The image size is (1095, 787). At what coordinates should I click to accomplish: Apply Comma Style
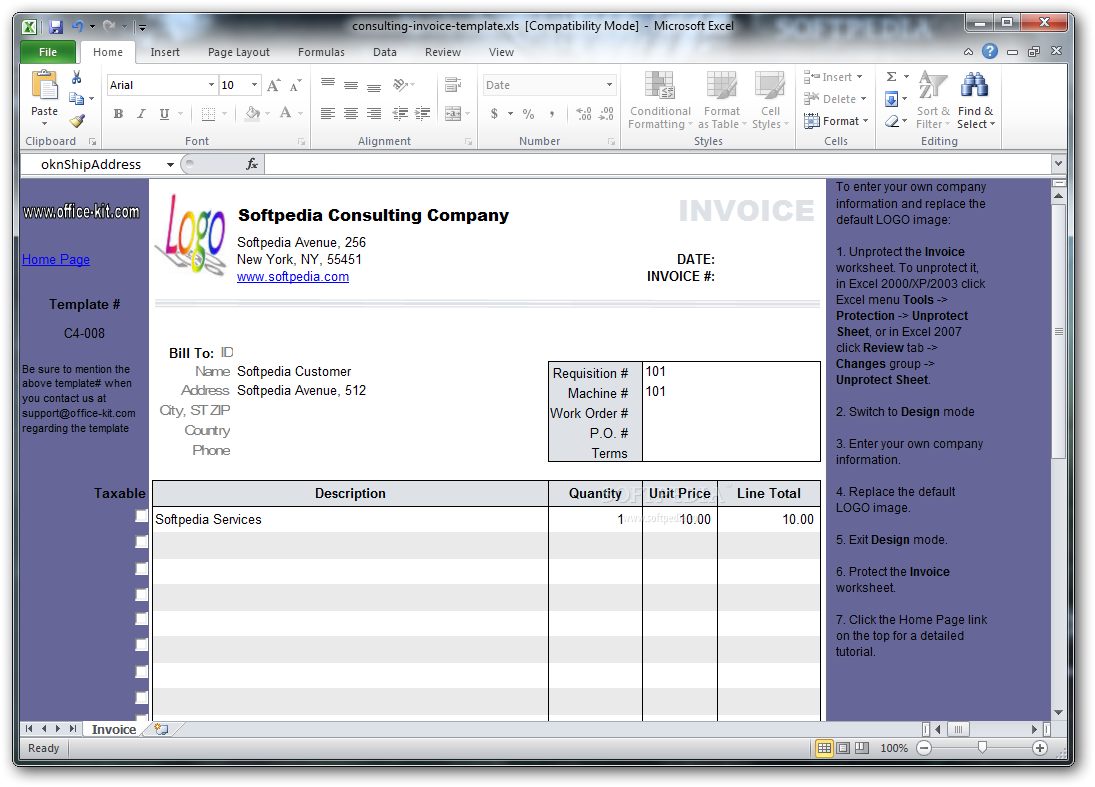coord(552,114)
